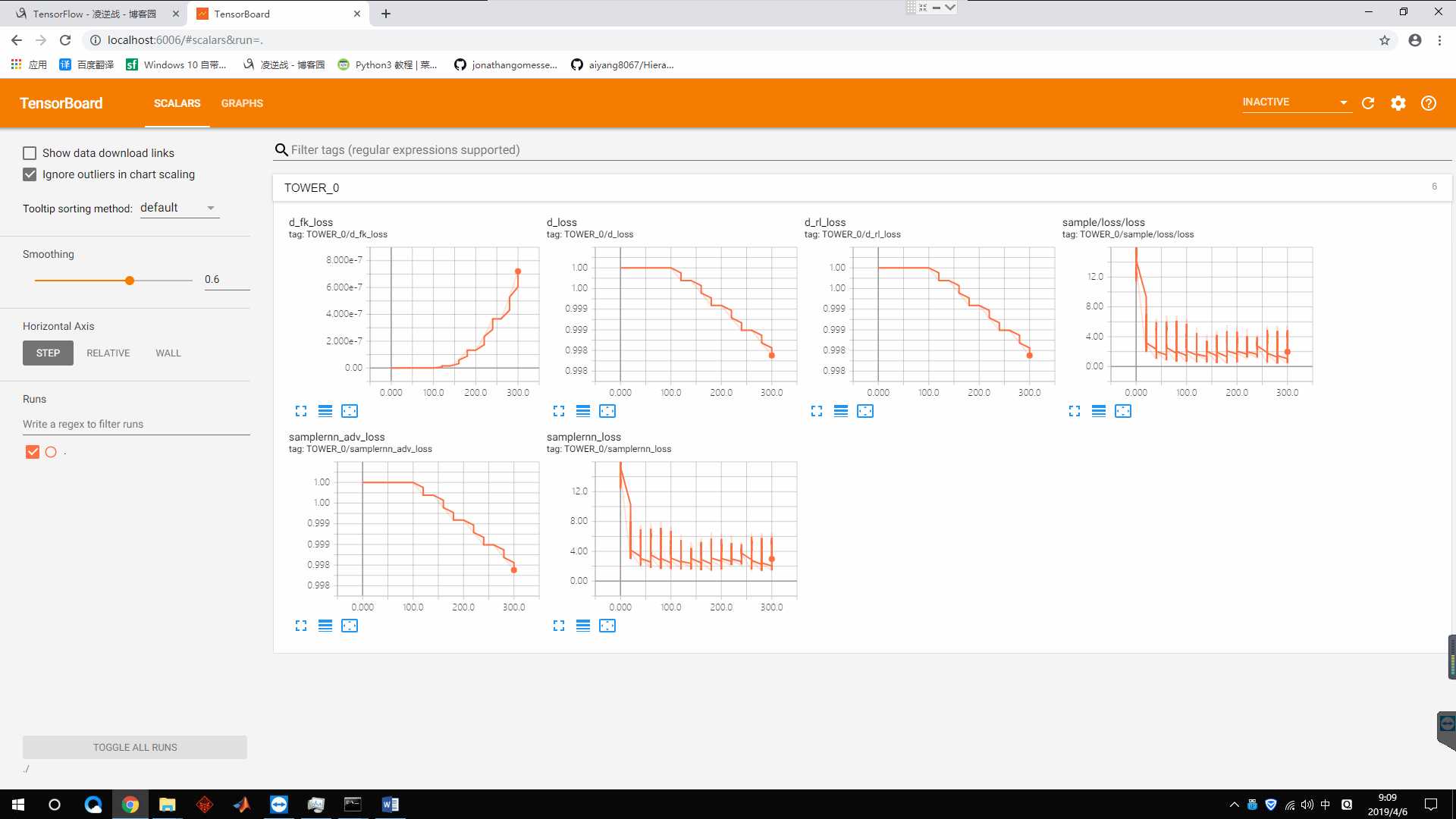Viewport: 1456px width, 819px height.
Task: Open the aiyang8067/Hiera bookmark
Action: click(623, 64)
